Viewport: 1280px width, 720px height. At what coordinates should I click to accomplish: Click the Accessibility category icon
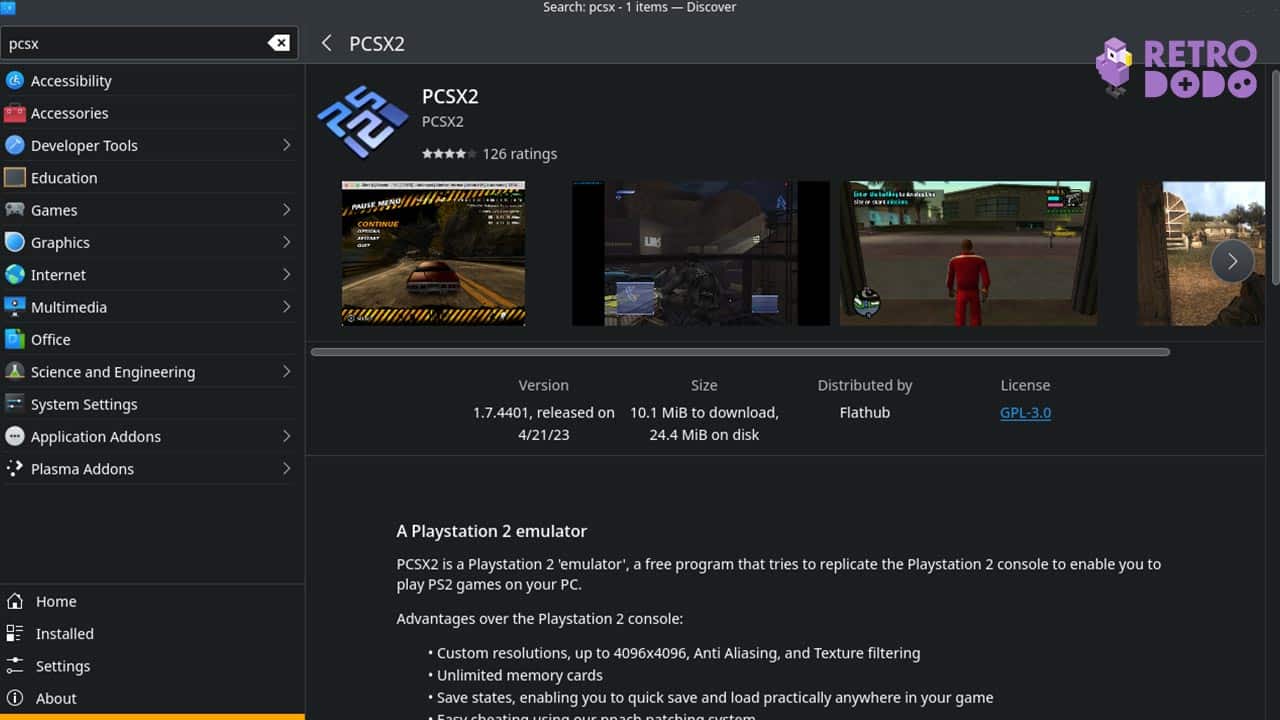tap(14, 80)
